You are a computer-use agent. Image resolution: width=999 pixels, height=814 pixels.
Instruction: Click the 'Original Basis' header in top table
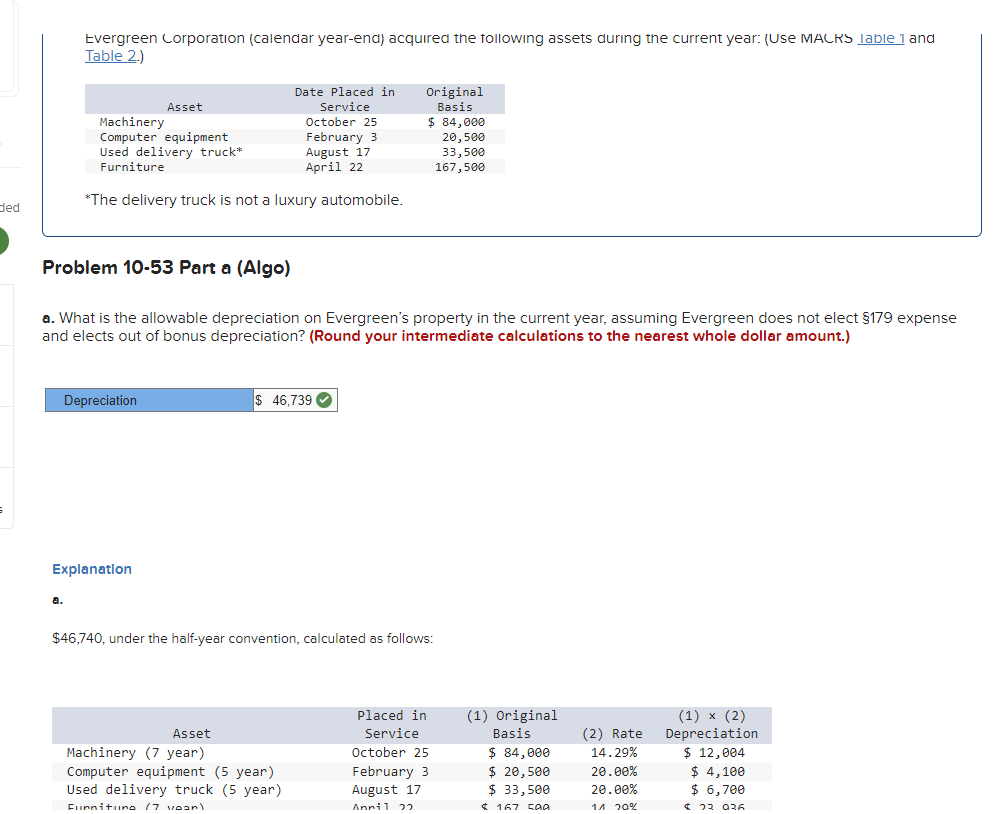(455, 99)
